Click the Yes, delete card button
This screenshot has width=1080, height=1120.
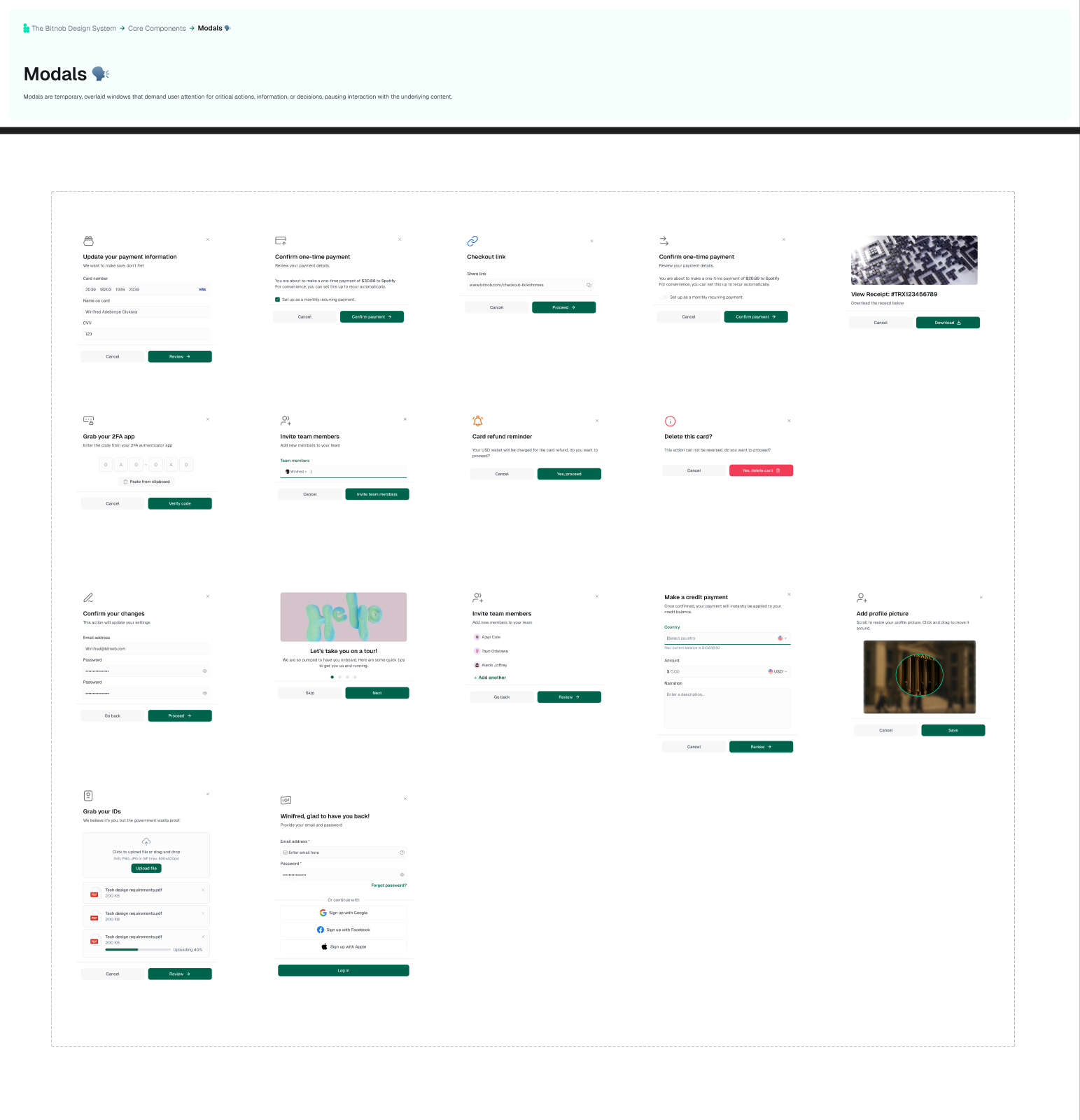[761, 470]
